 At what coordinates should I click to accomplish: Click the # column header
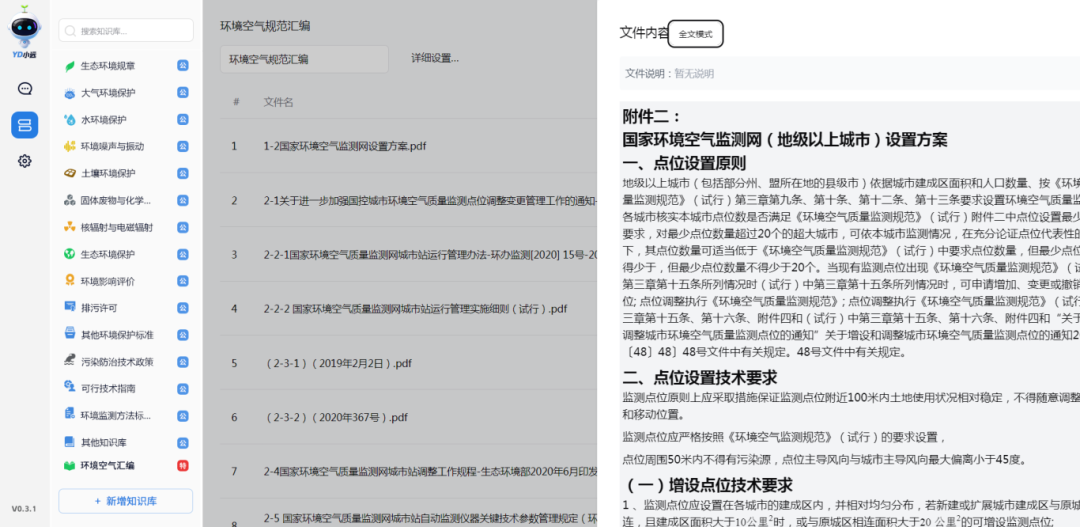[x=236, y=102]
